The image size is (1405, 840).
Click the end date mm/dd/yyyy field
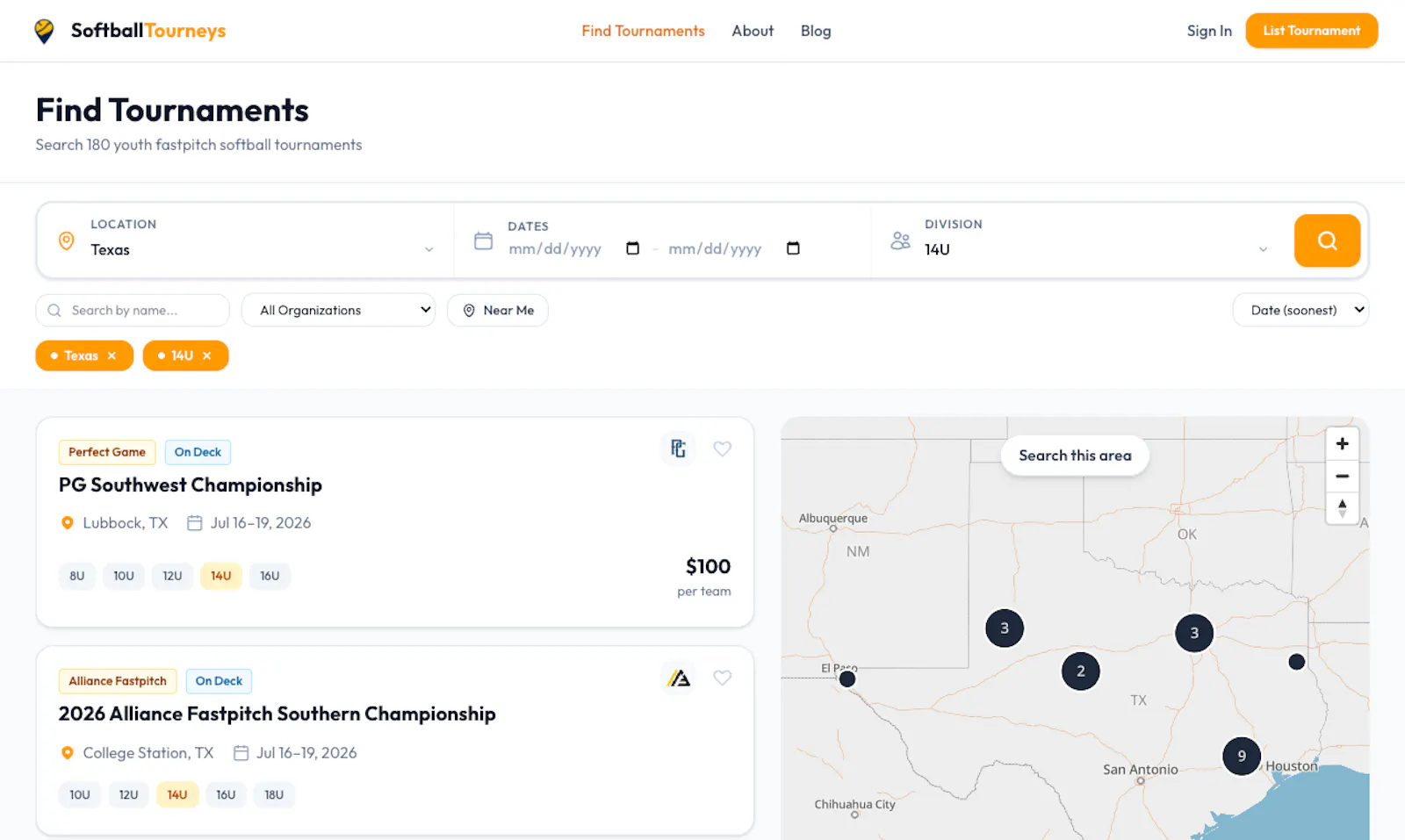coord(715,249)
